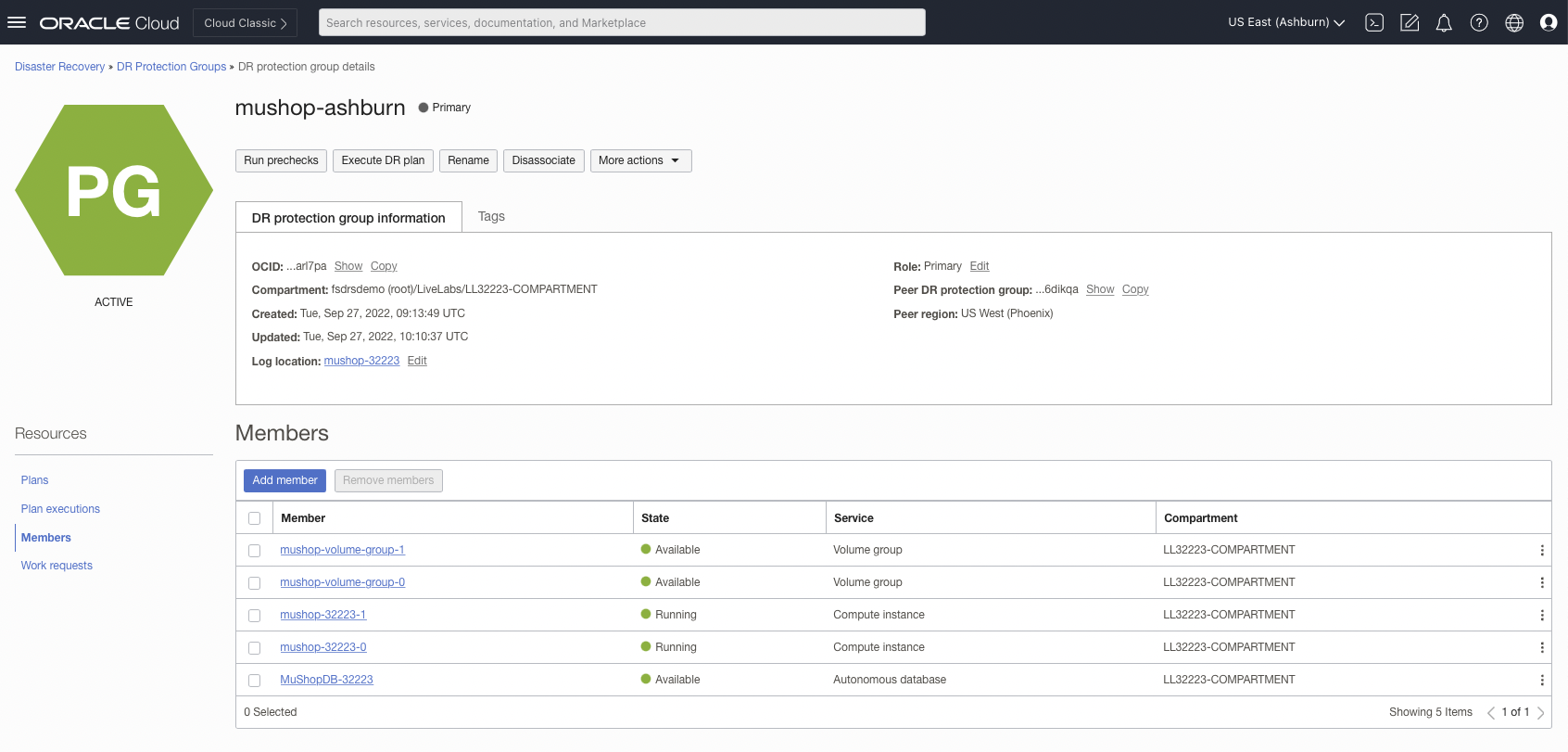This screenshot has height=752, width=1568.
Task: Open the help question mark icon
Action: pos(1479,22)
